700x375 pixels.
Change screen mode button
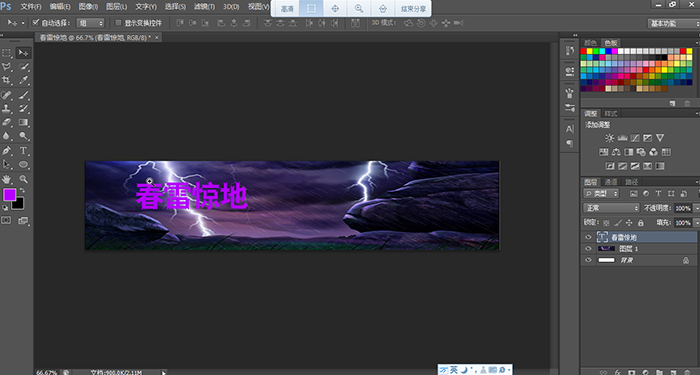pos(23,221)
